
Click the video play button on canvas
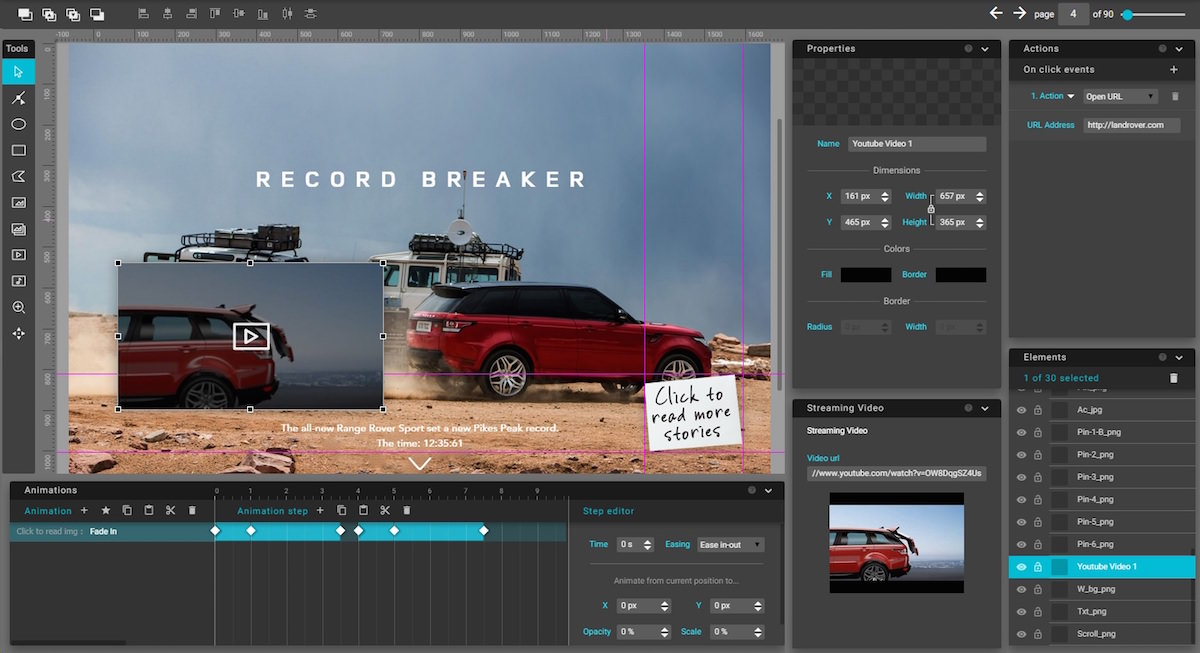pos(251,336)
